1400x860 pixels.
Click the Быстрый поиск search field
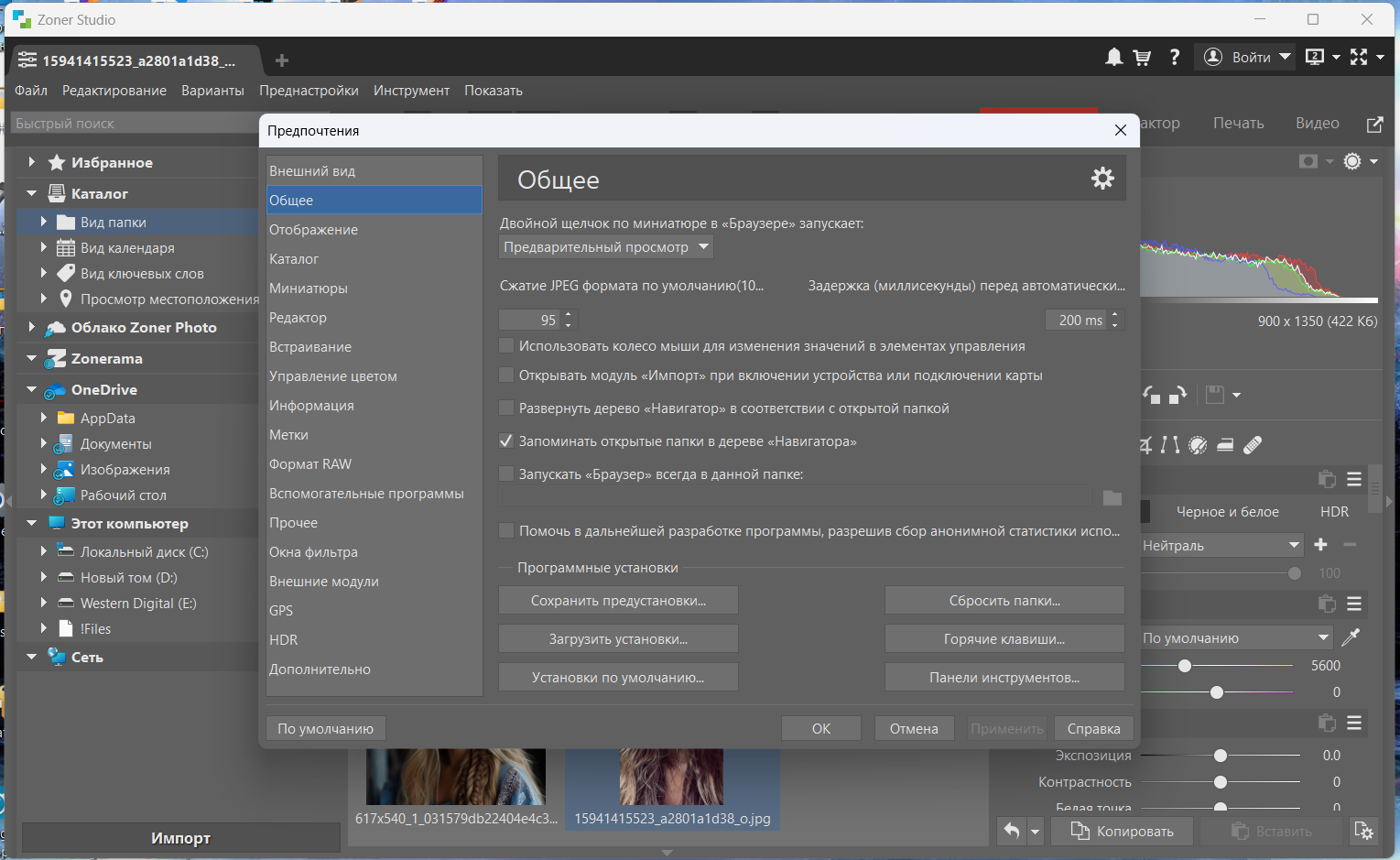[133, 124]
